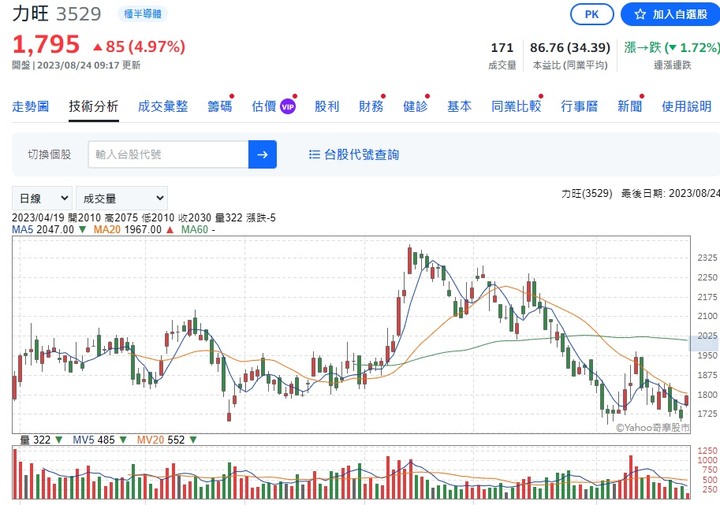
Task: Type in the 輸入台股代號 search field
Action: coord(166,154)
